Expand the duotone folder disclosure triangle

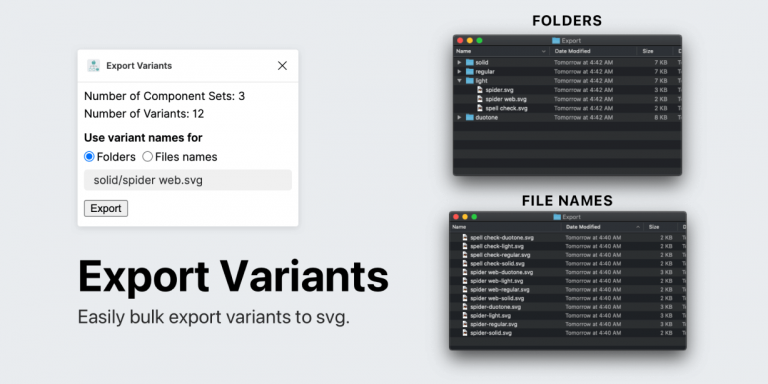[459, 118]
